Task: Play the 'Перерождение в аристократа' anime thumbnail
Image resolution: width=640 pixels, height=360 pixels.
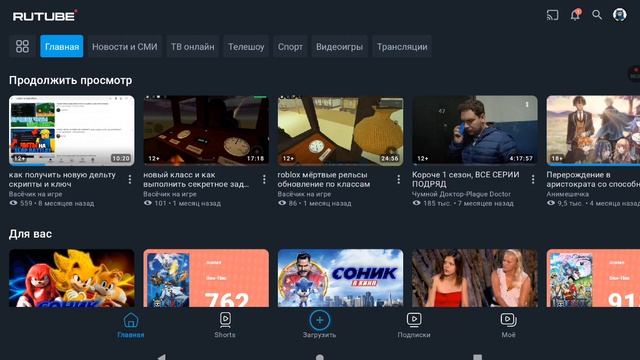Action: tap(593, 131)
